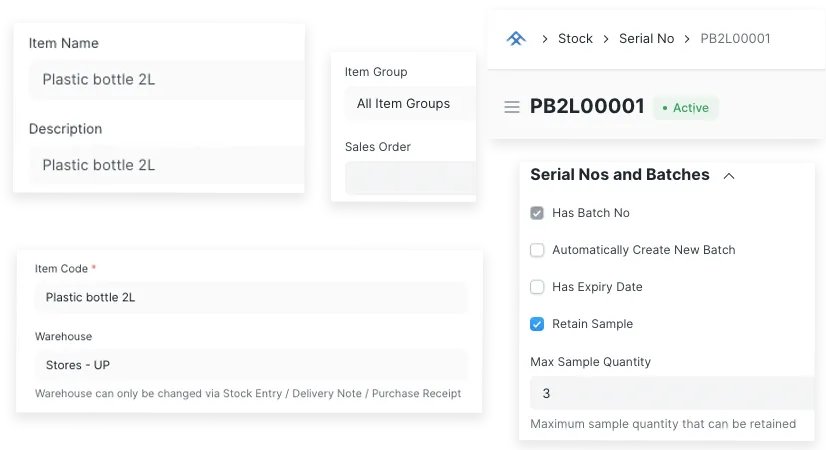
Task: Open the Item Group link field
Action: pos(408,104)
